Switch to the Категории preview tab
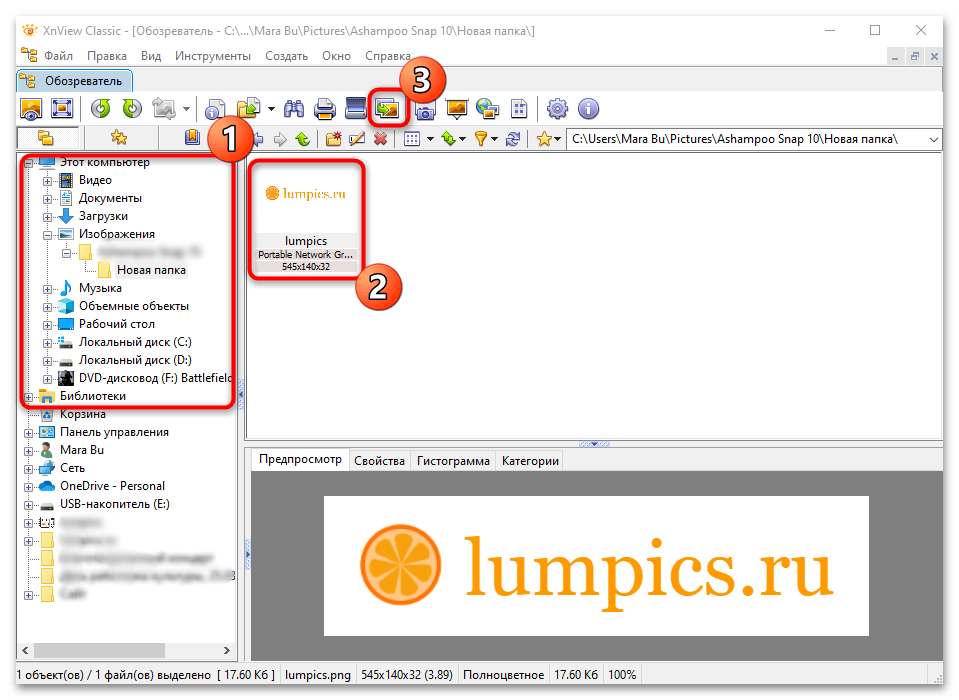Viewport: 959px width, 700px height. click(x=530, y=460)
